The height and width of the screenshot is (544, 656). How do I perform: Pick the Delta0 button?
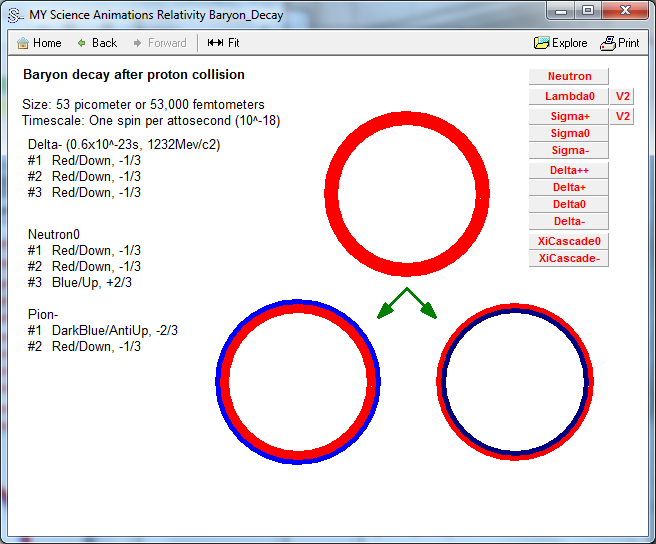tap(568, 204)
